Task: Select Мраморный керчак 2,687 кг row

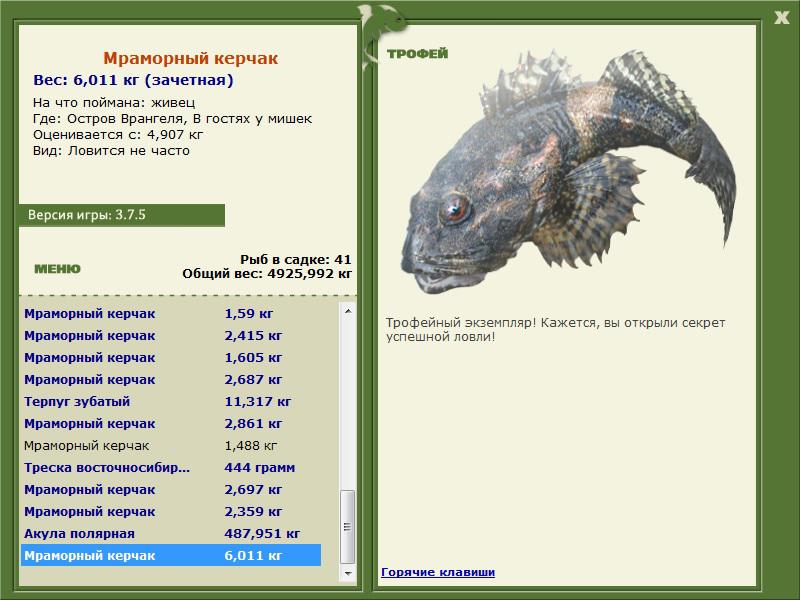Action: 171,380
